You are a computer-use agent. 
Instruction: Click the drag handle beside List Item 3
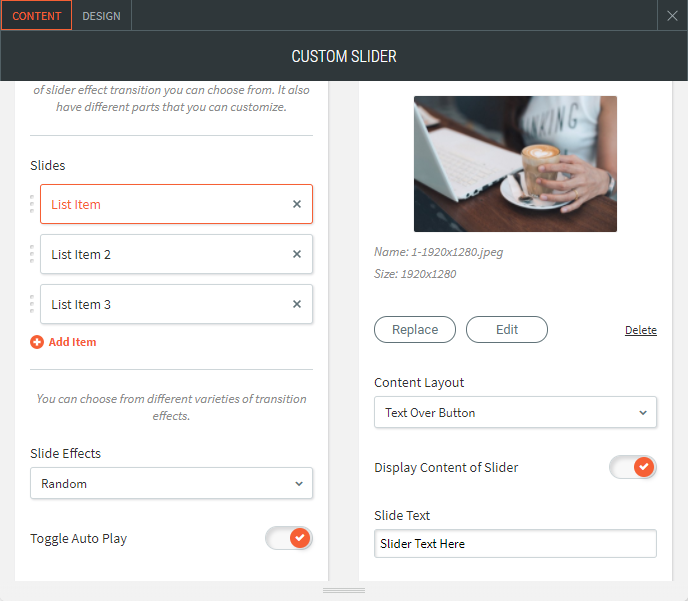[32, 304]
